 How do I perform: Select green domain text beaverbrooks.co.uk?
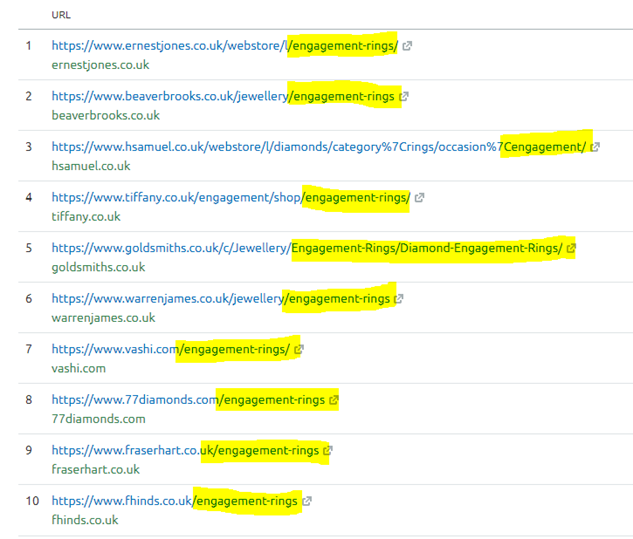click(x=106, y=115)
